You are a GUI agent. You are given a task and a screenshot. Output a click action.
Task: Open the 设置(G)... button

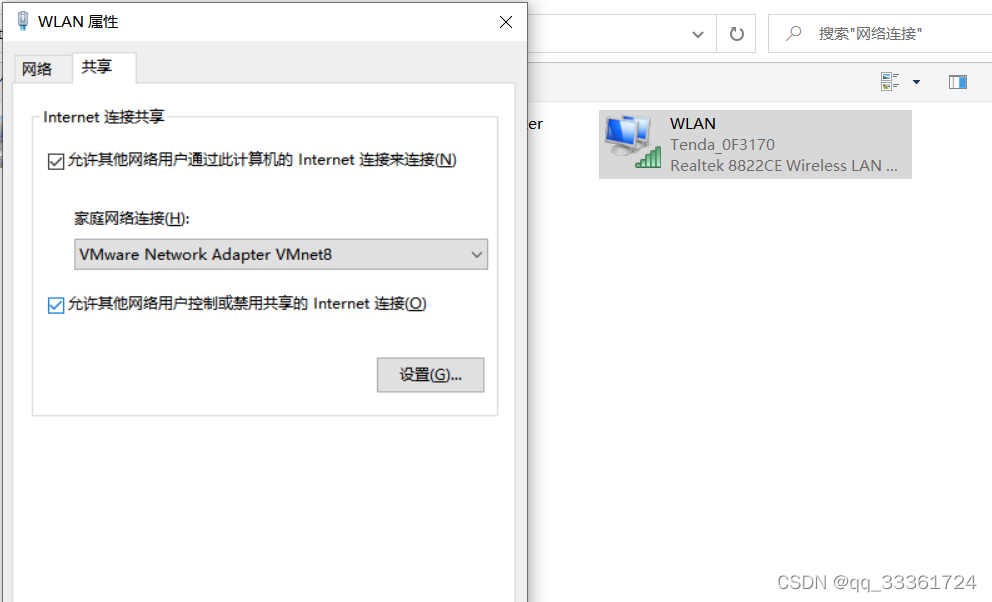(430, 375)
